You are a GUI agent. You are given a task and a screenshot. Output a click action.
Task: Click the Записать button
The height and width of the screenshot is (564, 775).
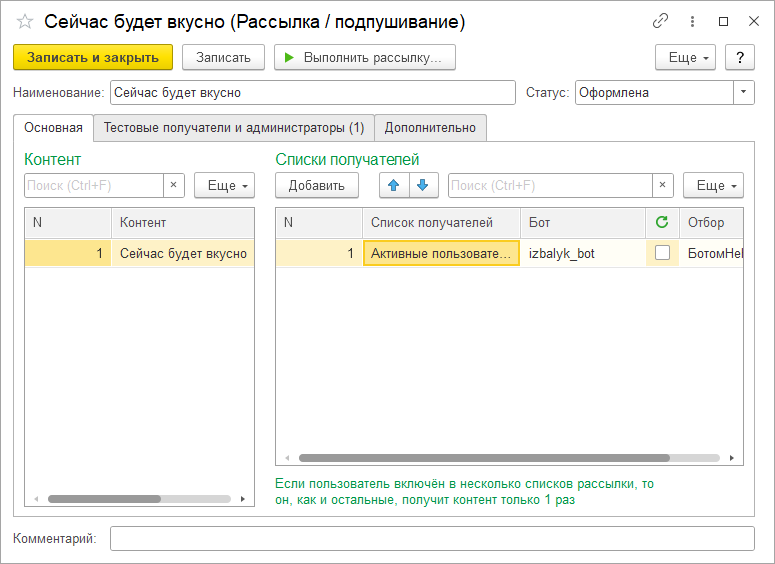point(223,57)
